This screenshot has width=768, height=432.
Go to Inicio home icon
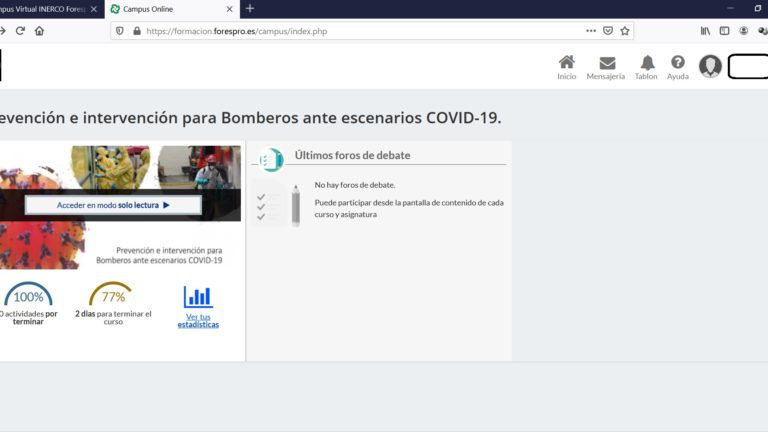pos(566,67)
